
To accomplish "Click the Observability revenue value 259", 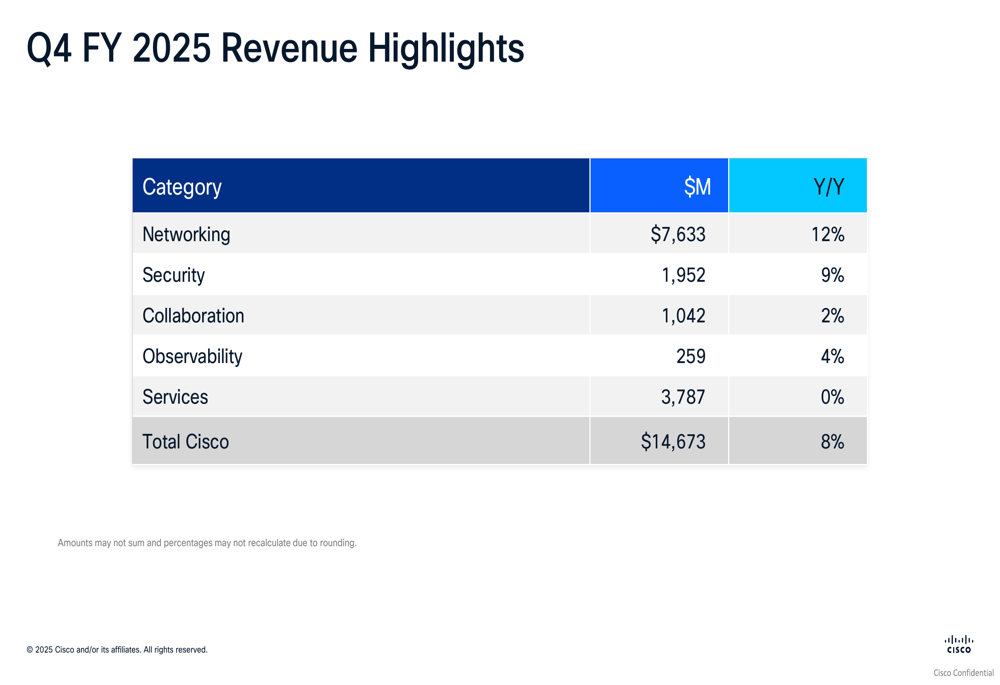I will (691, 356).
